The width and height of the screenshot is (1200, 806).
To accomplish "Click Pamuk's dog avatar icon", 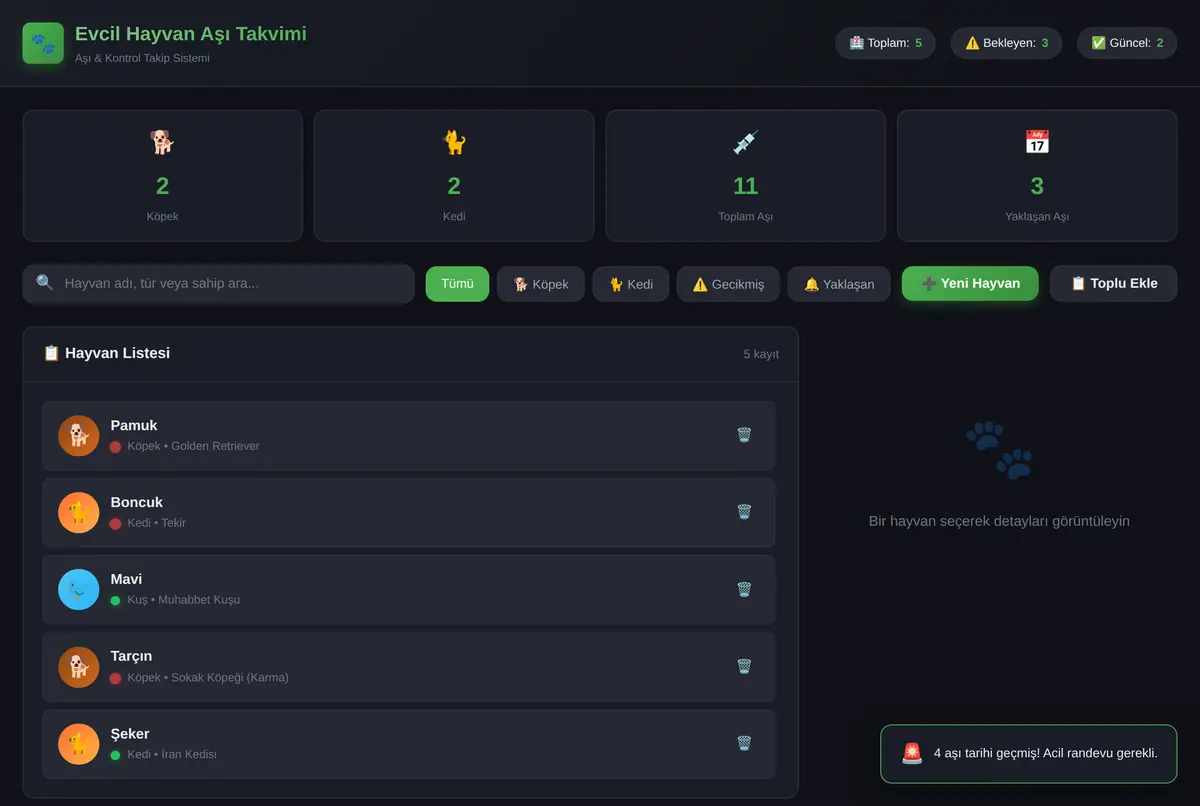I will (79, 436).
